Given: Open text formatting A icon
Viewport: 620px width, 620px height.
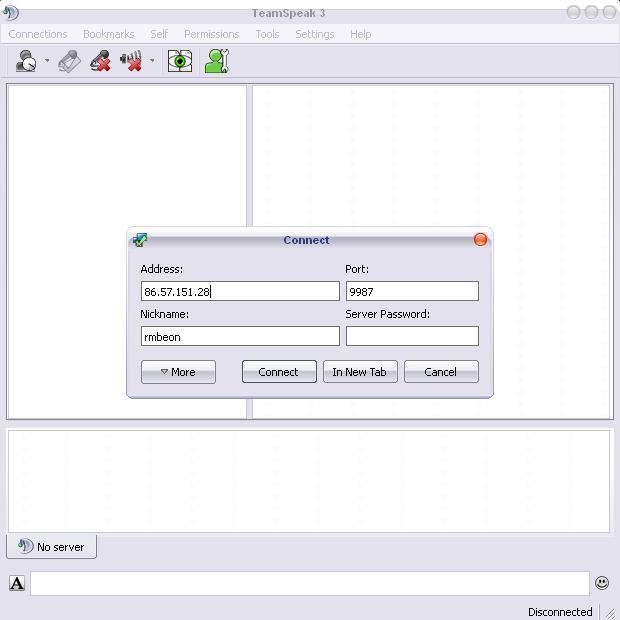Looking at the screenshot, I should [x=17, y=583].
